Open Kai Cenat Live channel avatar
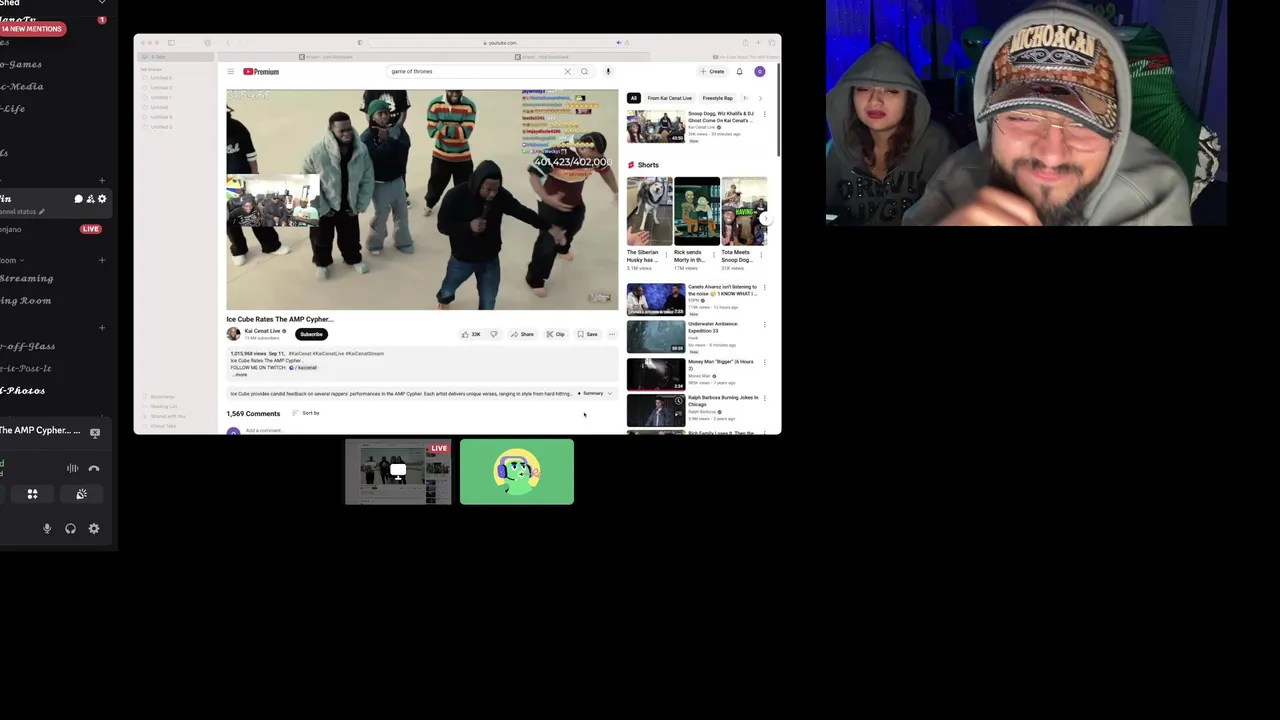This screenshot has width=1280, height=720. tap(233, 334)
